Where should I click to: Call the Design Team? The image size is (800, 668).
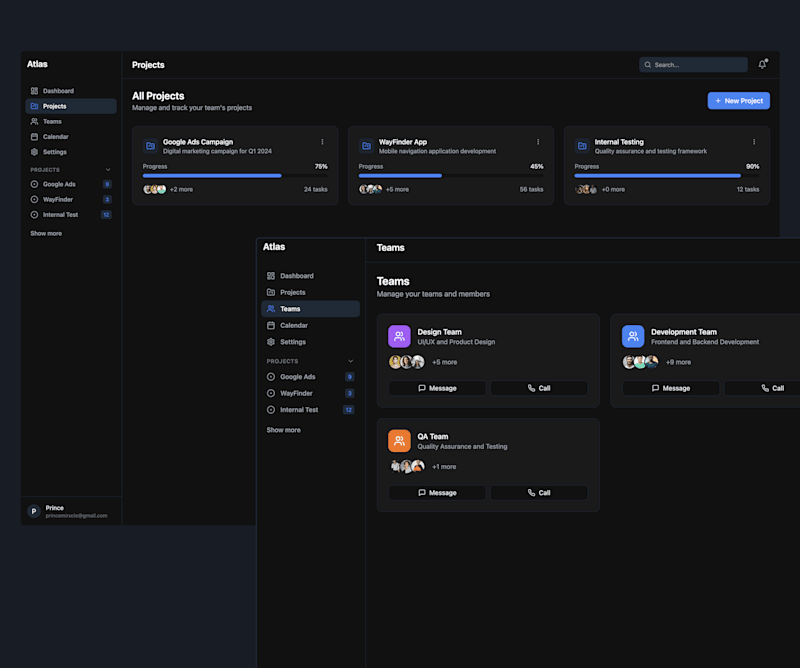[x=539, y=388]
